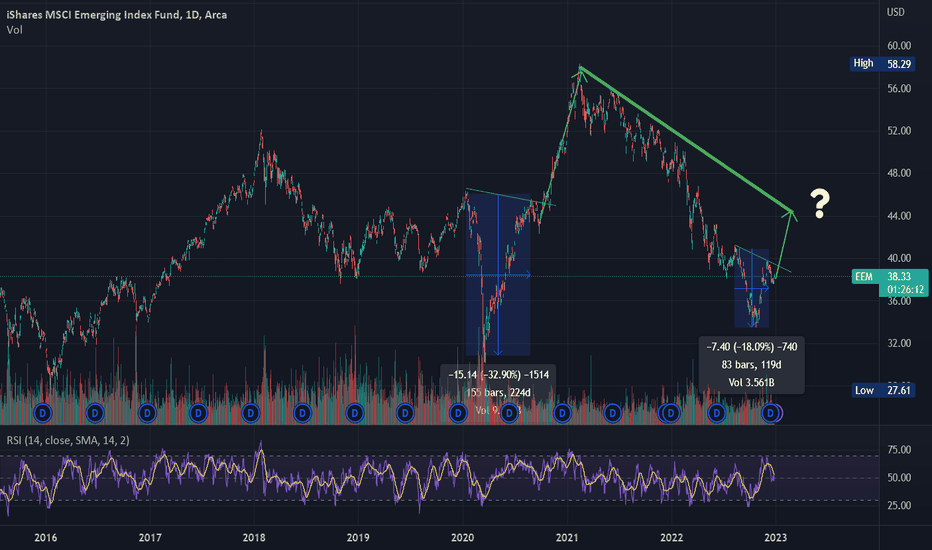Image resolution: width=932 pixels, height=550 pixels.
Task: Click the 2020 time axis label
Action: click(x=462, y=538)
